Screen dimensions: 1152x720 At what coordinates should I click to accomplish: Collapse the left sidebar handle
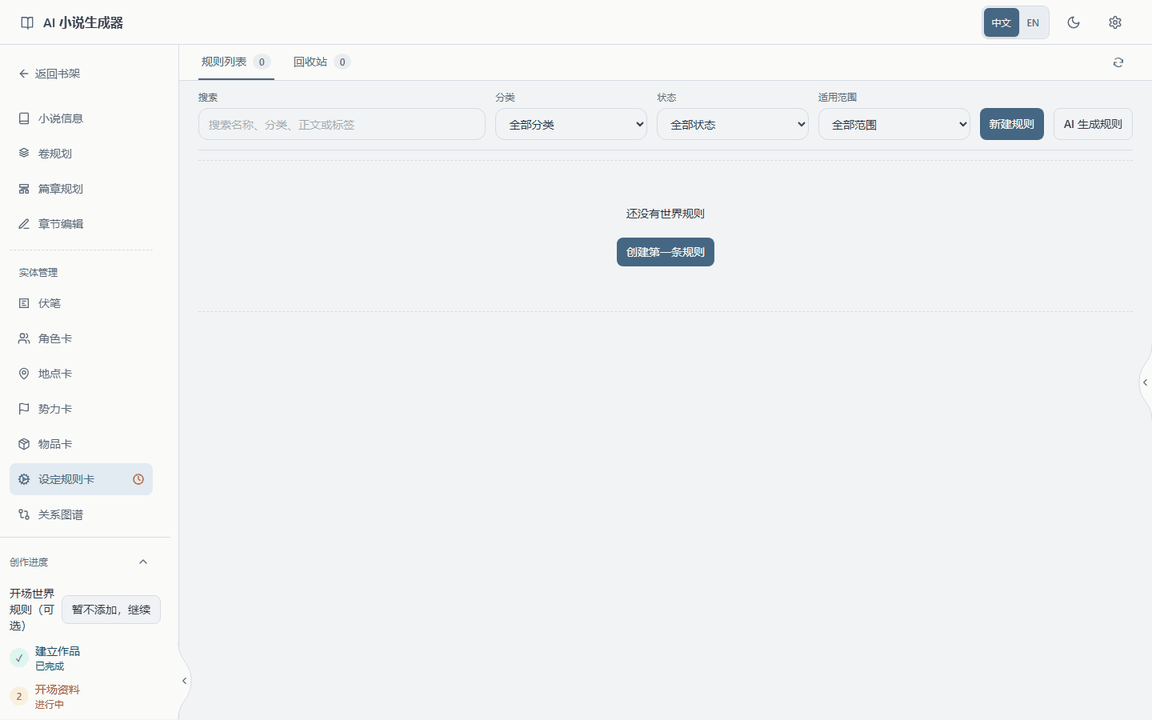(184, 681)
